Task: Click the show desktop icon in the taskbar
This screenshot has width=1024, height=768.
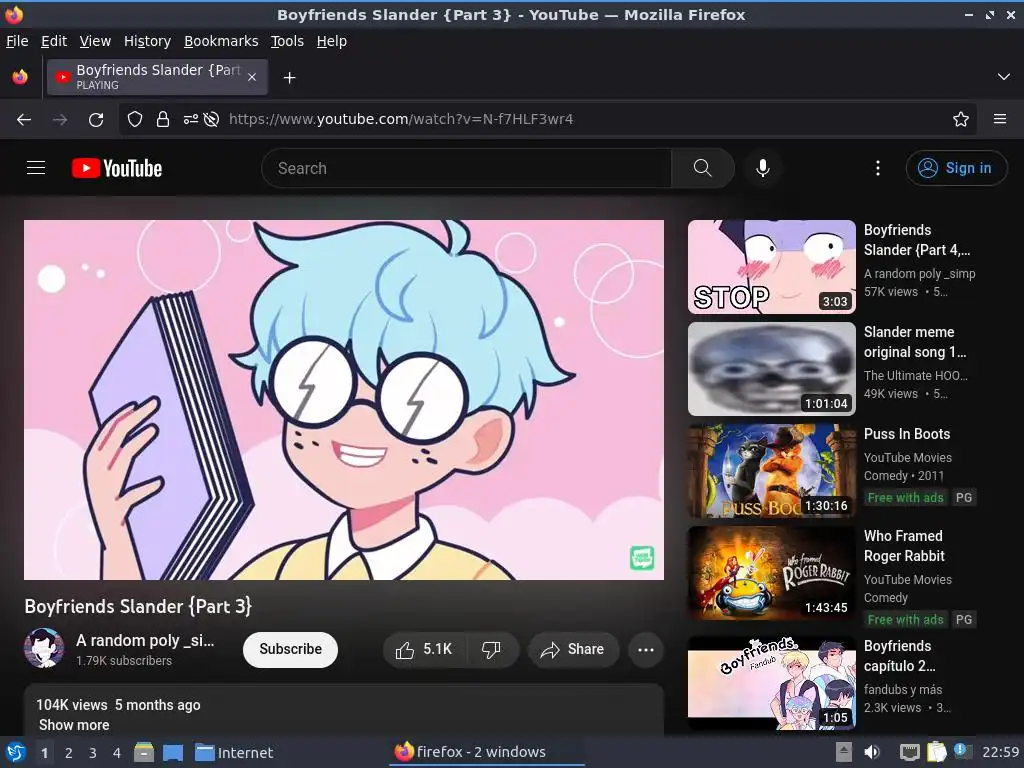Action: coord(173,752)
